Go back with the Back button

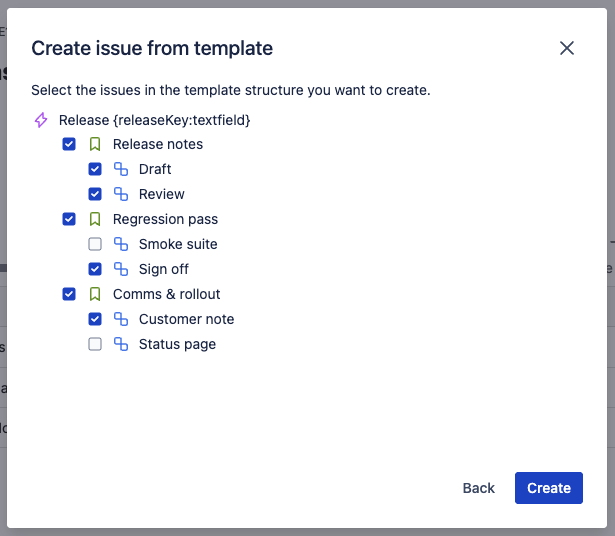coord(479,488)
